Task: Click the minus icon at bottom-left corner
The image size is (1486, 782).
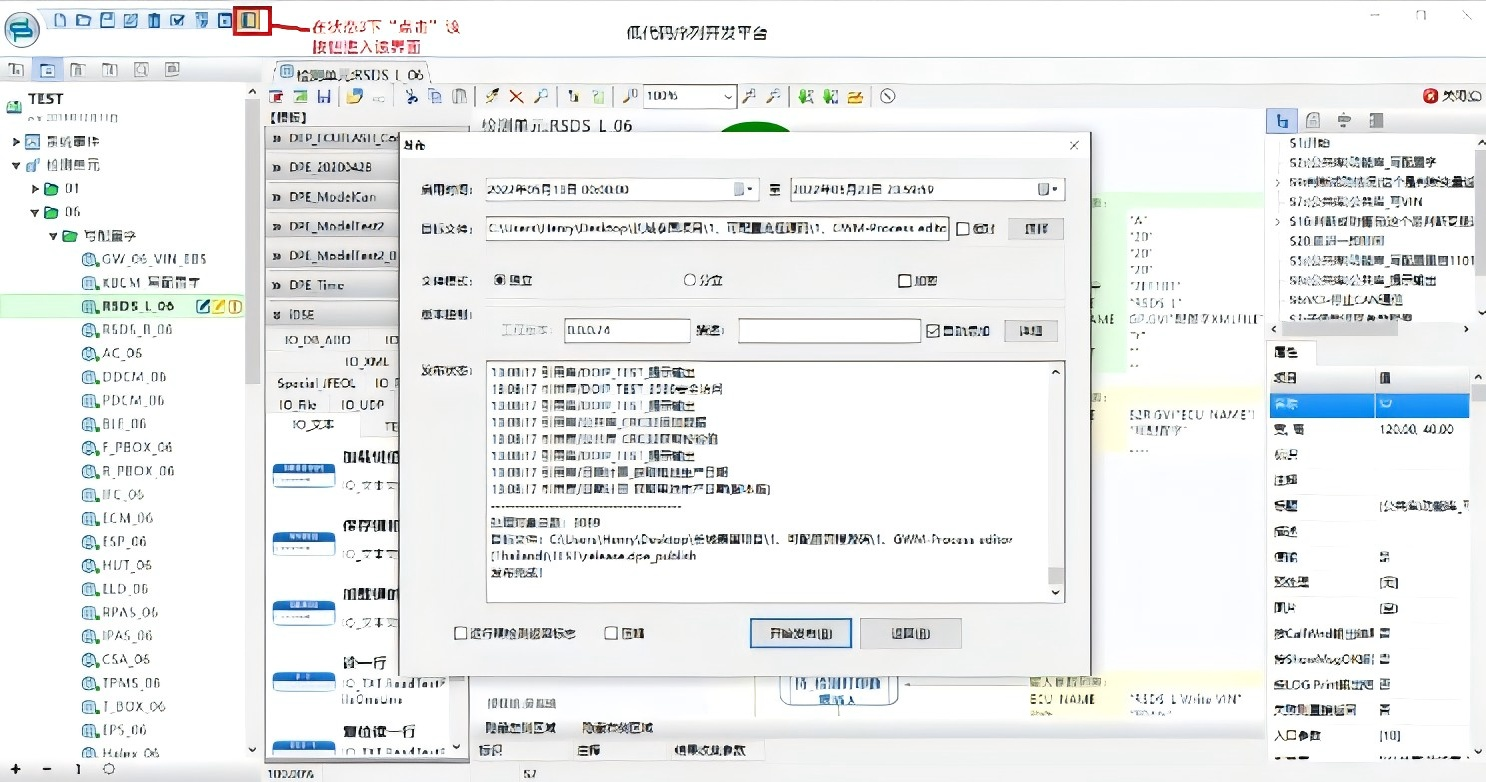Action: click(x=47, y=769)
